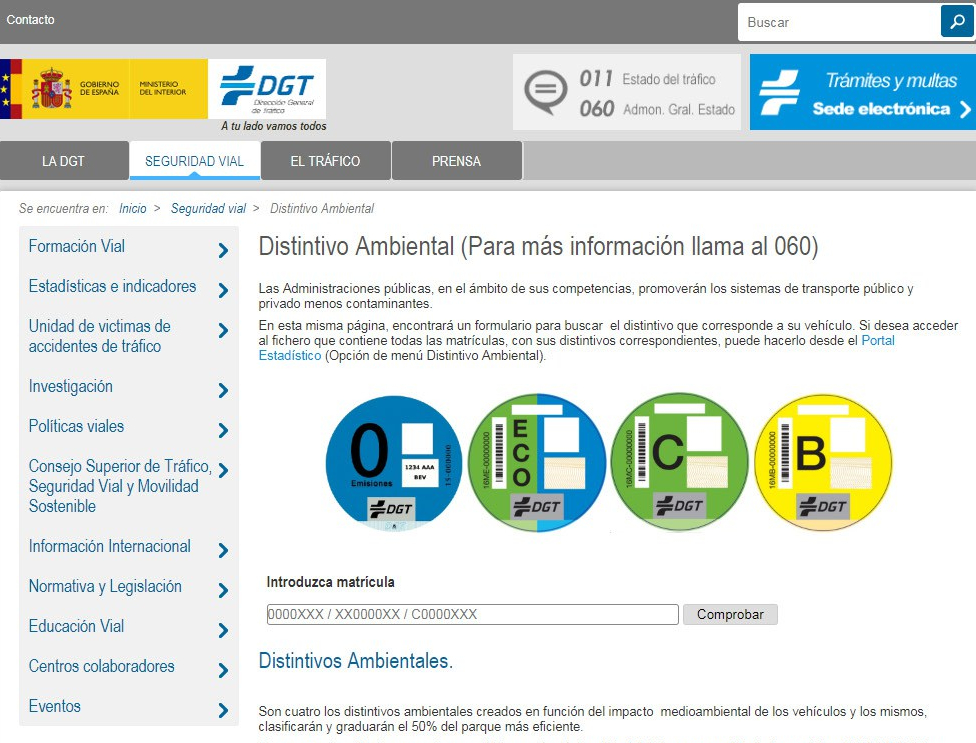Screen dimensions: 976x743
Task: Open Información Internacional sidebar link
Action: [110, 546]
